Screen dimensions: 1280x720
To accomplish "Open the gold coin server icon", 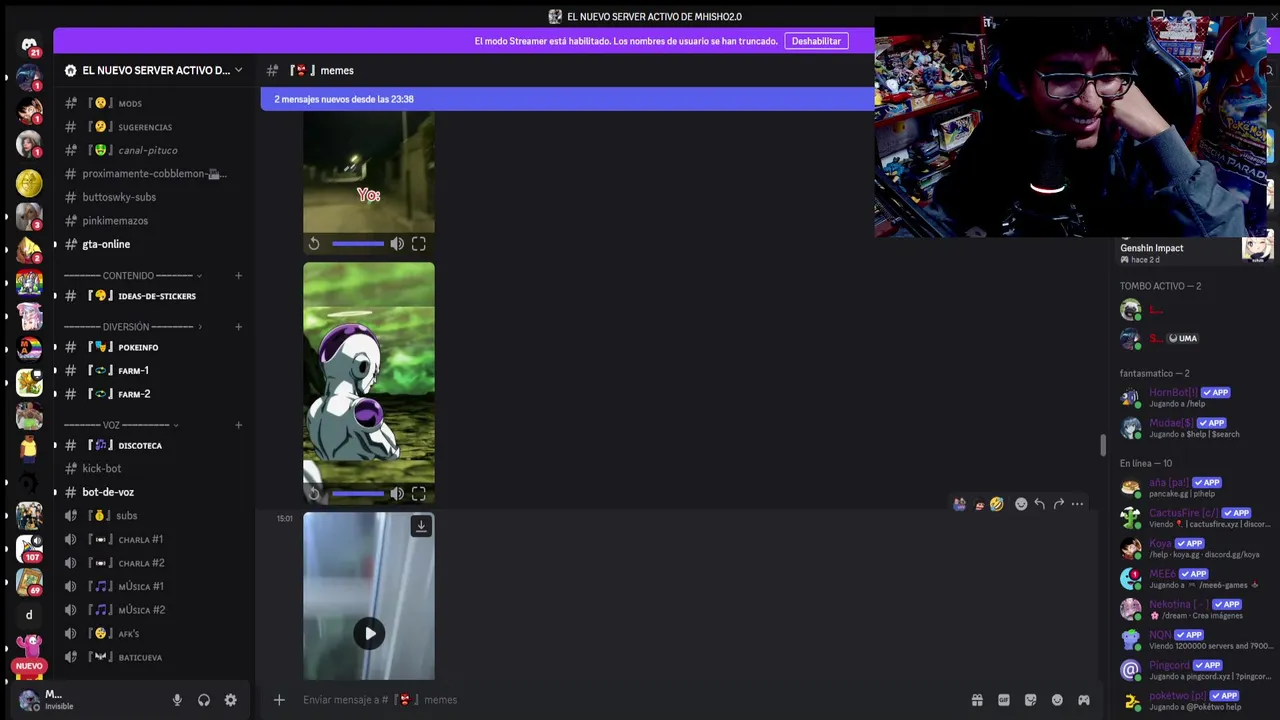I will (29, 182).
